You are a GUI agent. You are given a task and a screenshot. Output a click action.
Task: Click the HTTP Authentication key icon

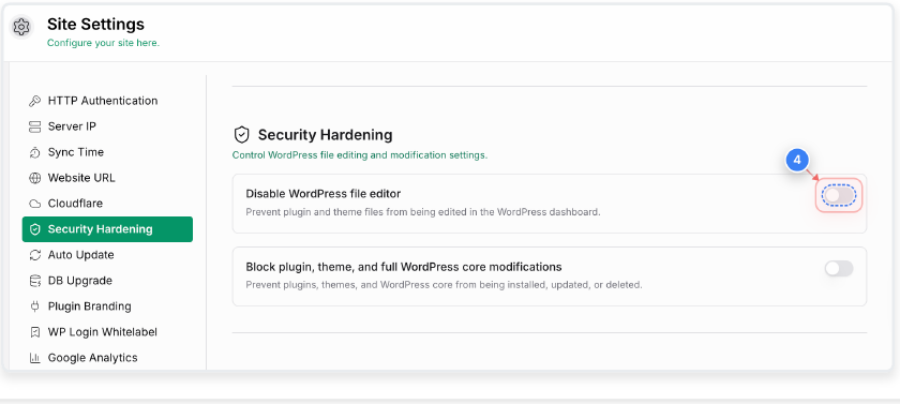point(35,101)
